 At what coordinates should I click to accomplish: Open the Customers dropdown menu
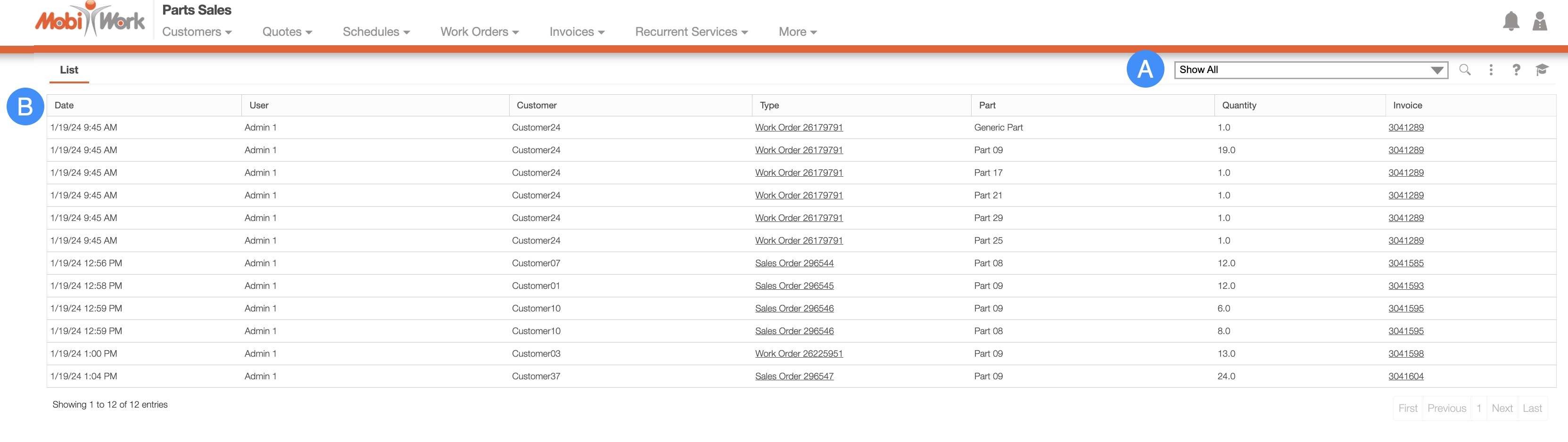pos(197,32)
